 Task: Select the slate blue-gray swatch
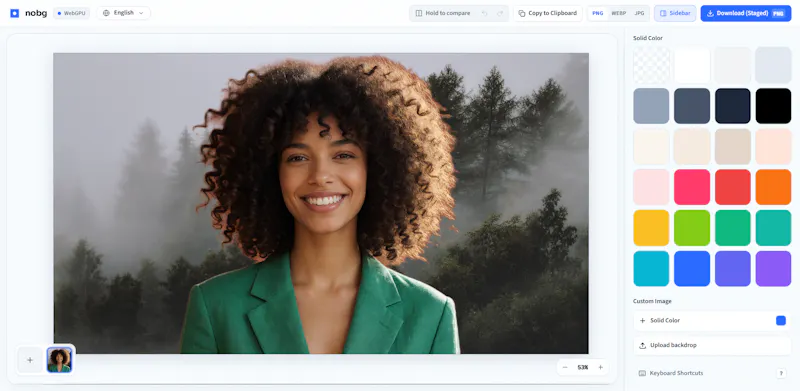point(651,106)
